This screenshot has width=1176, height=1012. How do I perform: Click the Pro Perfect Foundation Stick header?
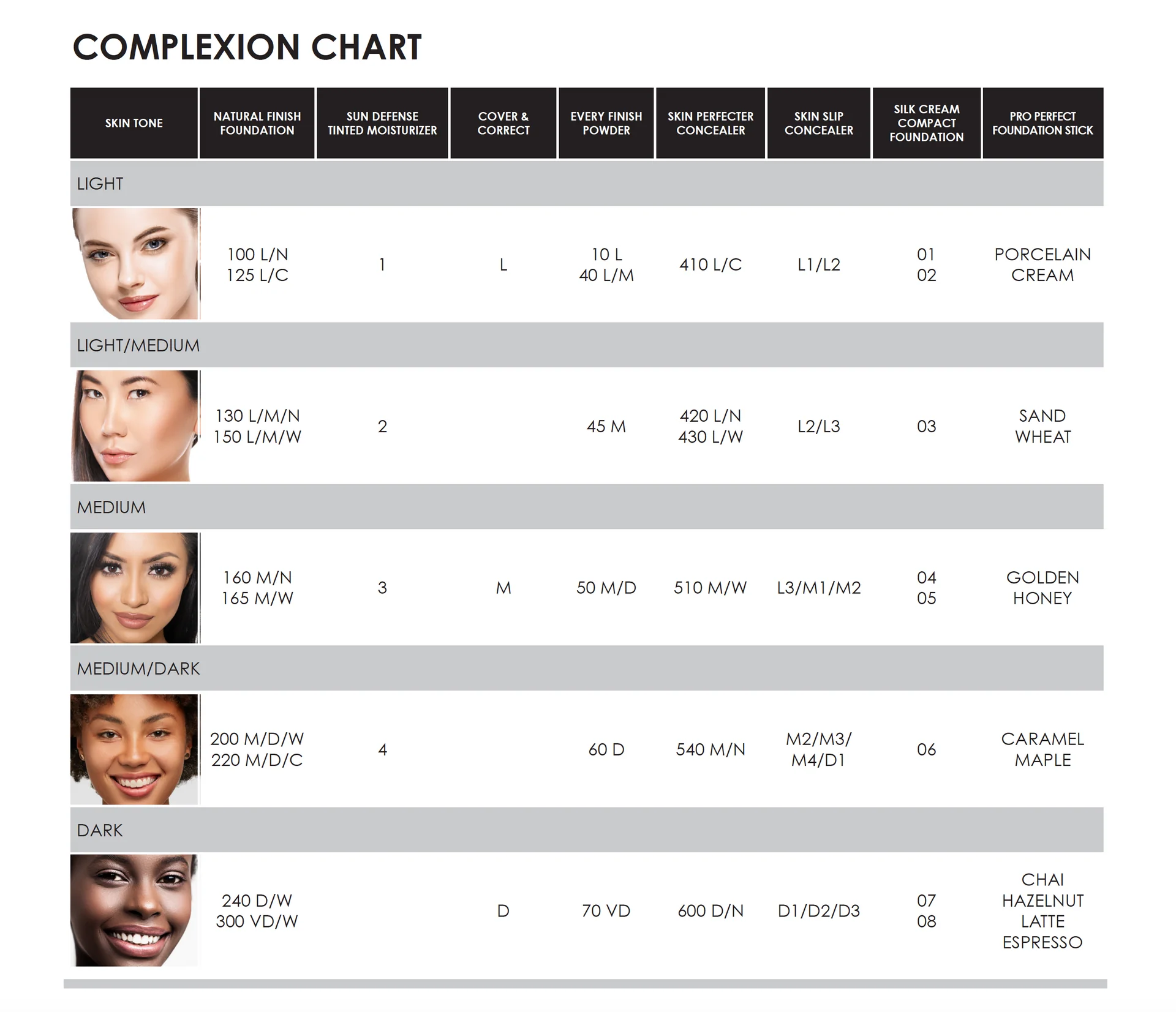(x=1042, y=123)
